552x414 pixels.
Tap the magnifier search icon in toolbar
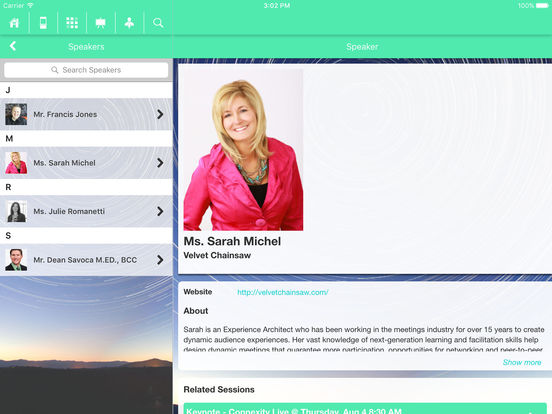(158, 23)
